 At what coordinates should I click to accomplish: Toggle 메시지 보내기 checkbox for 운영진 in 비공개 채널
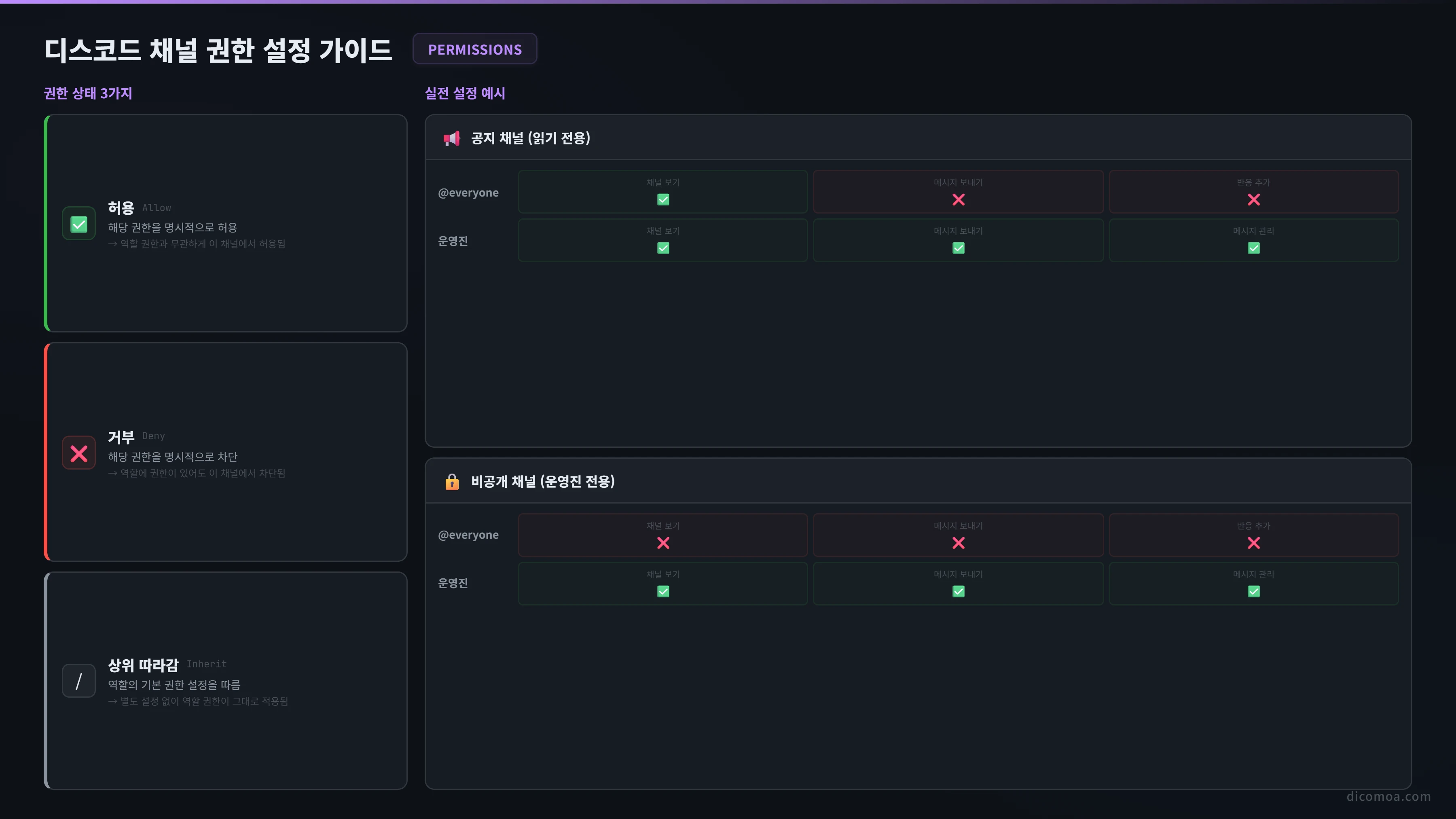[x=958, y=591]
